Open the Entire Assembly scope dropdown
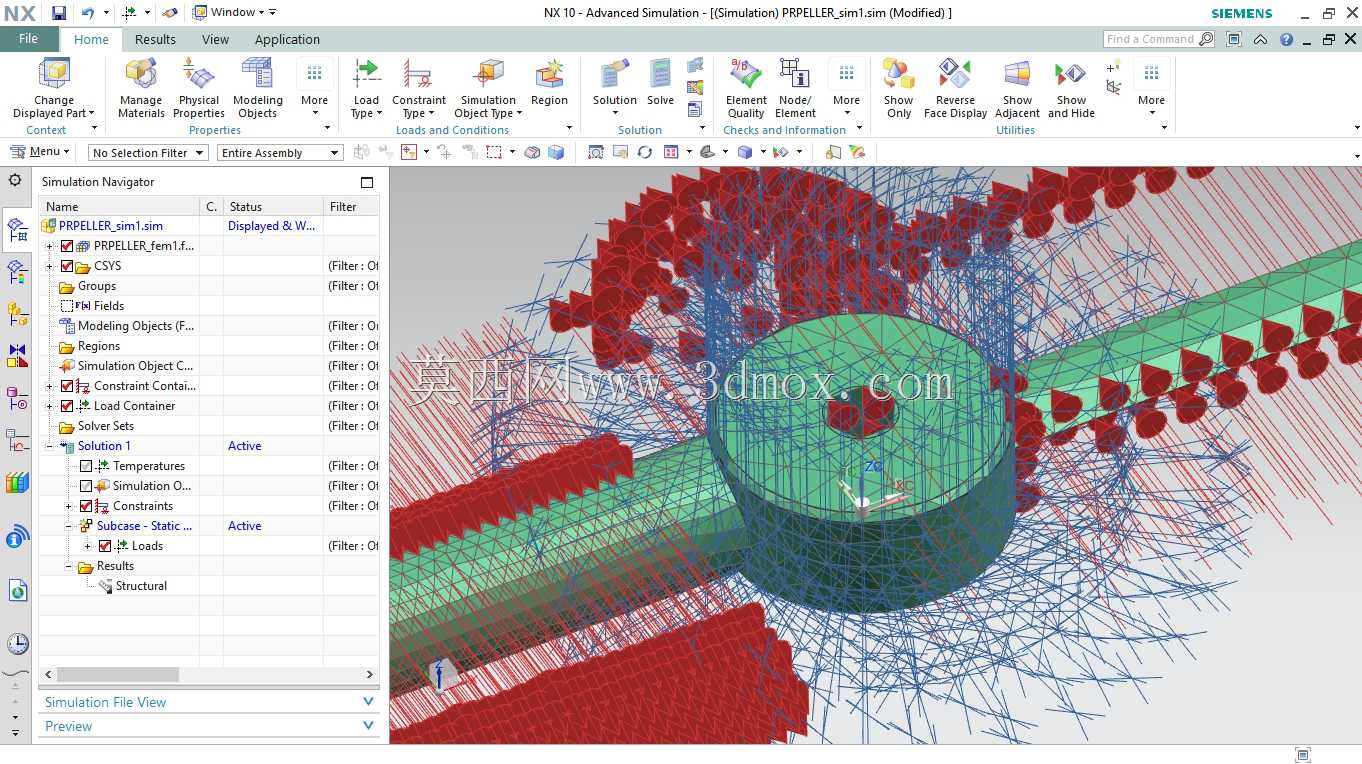 280,153
